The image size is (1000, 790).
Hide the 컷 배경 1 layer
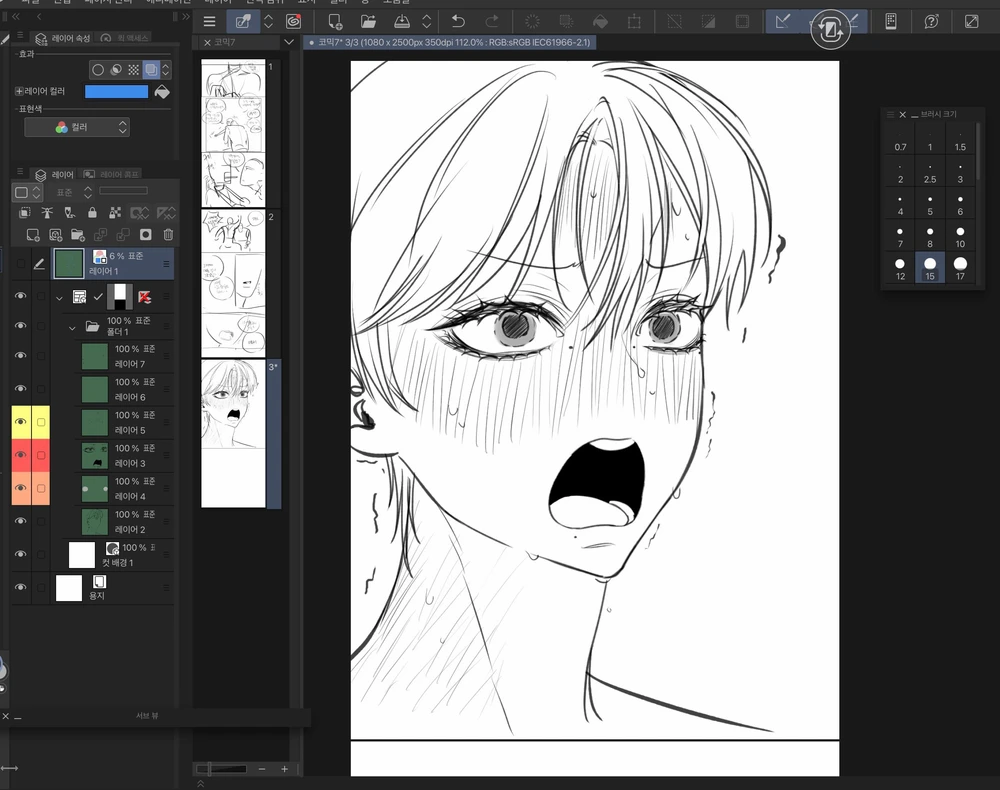tap(20, 554)
